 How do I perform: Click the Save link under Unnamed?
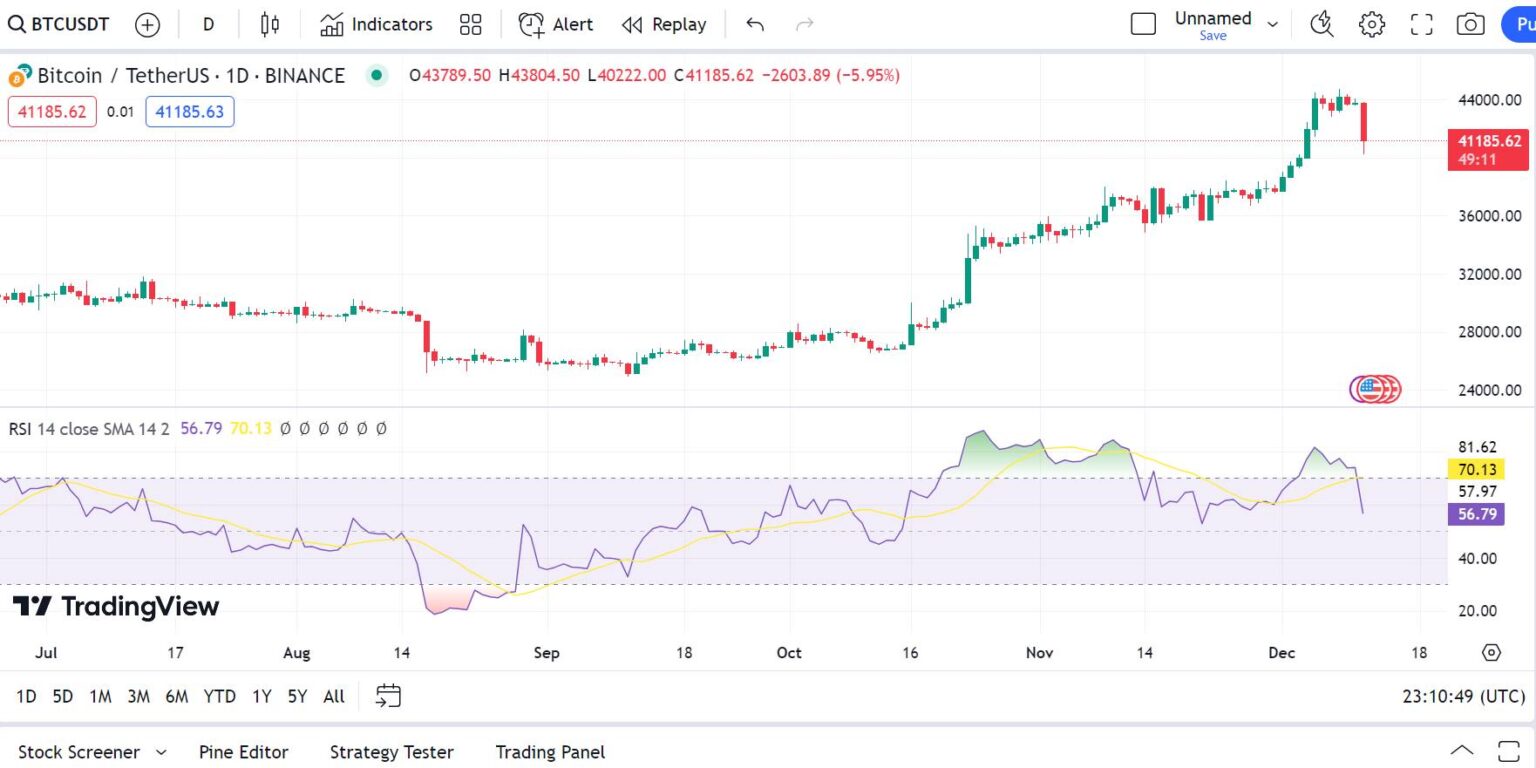[1211, 34]
